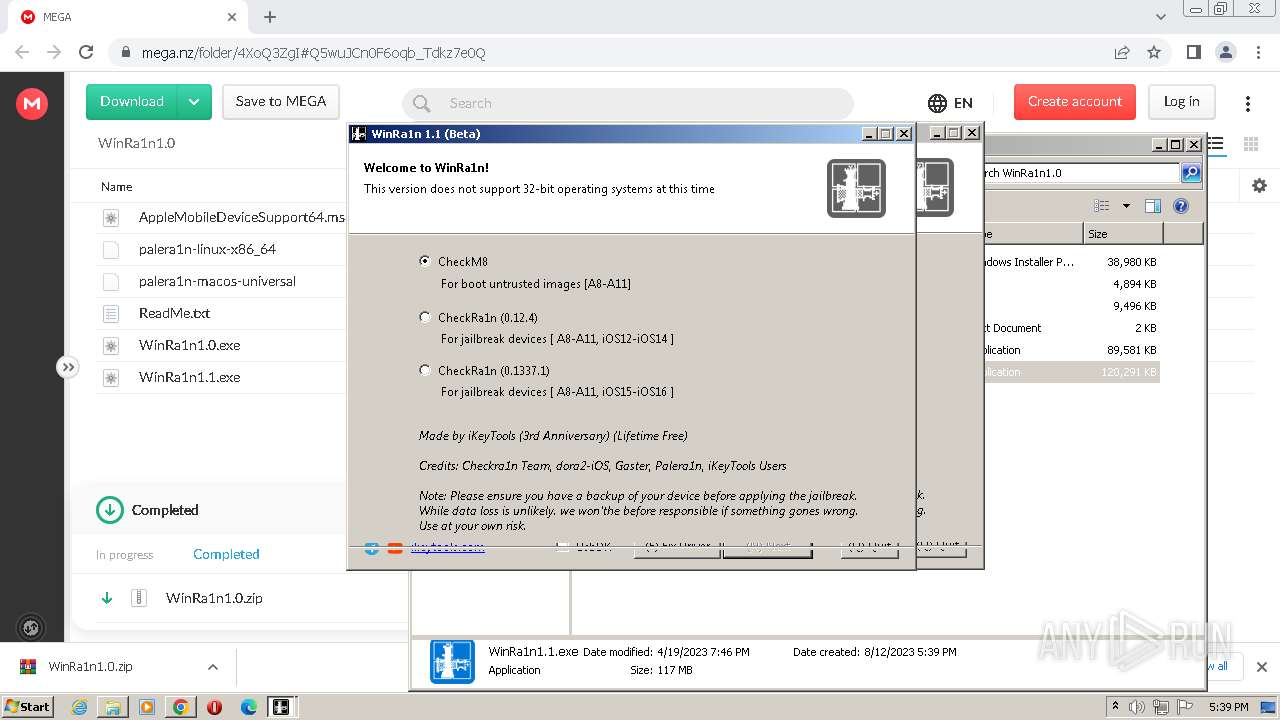The image size is (1280, 720).
Task: Sort Explorer files by the Size column
Action: tap(1123, 234)
